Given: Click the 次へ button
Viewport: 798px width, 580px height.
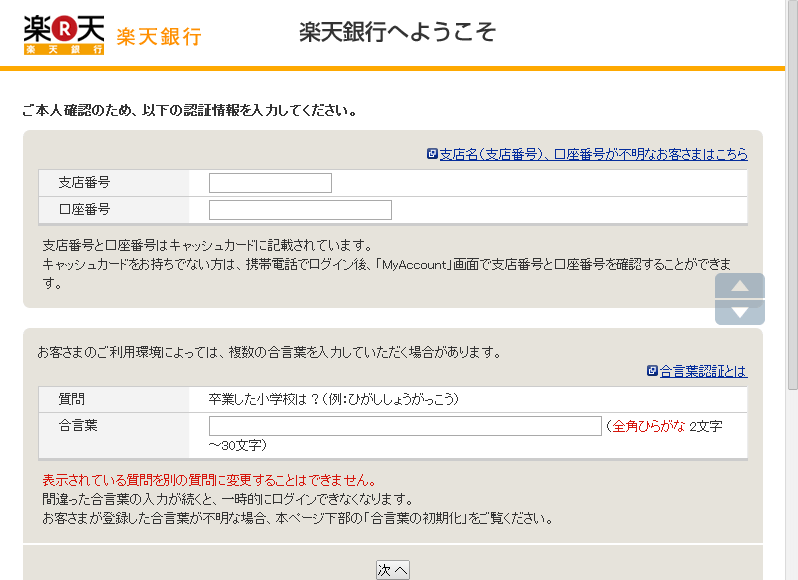Looking at the screenshot, I should 392,570.
